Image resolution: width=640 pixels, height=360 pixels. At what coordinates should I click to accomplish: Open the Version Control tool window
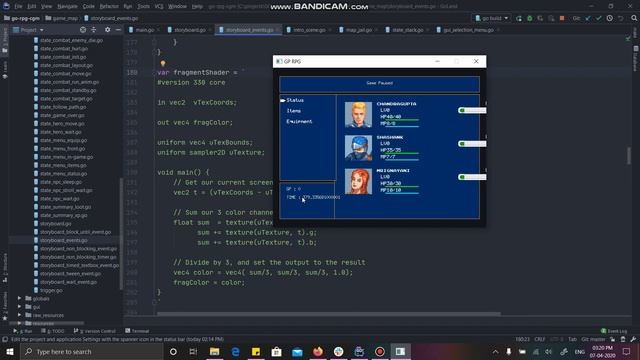pyautogui.click(x=94, y=331)
